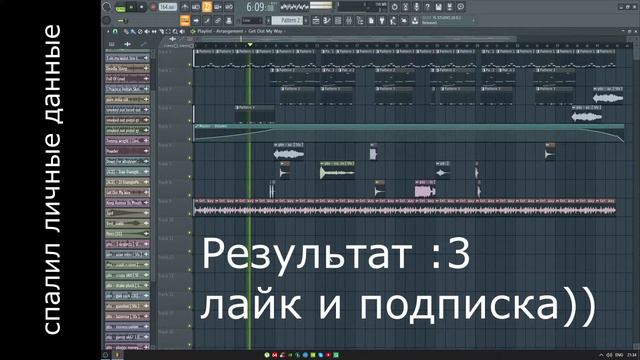The height and width of the screenshot is (360, 640).
Task: Open the Pattern 2 selector
Action: coord(288,20)
